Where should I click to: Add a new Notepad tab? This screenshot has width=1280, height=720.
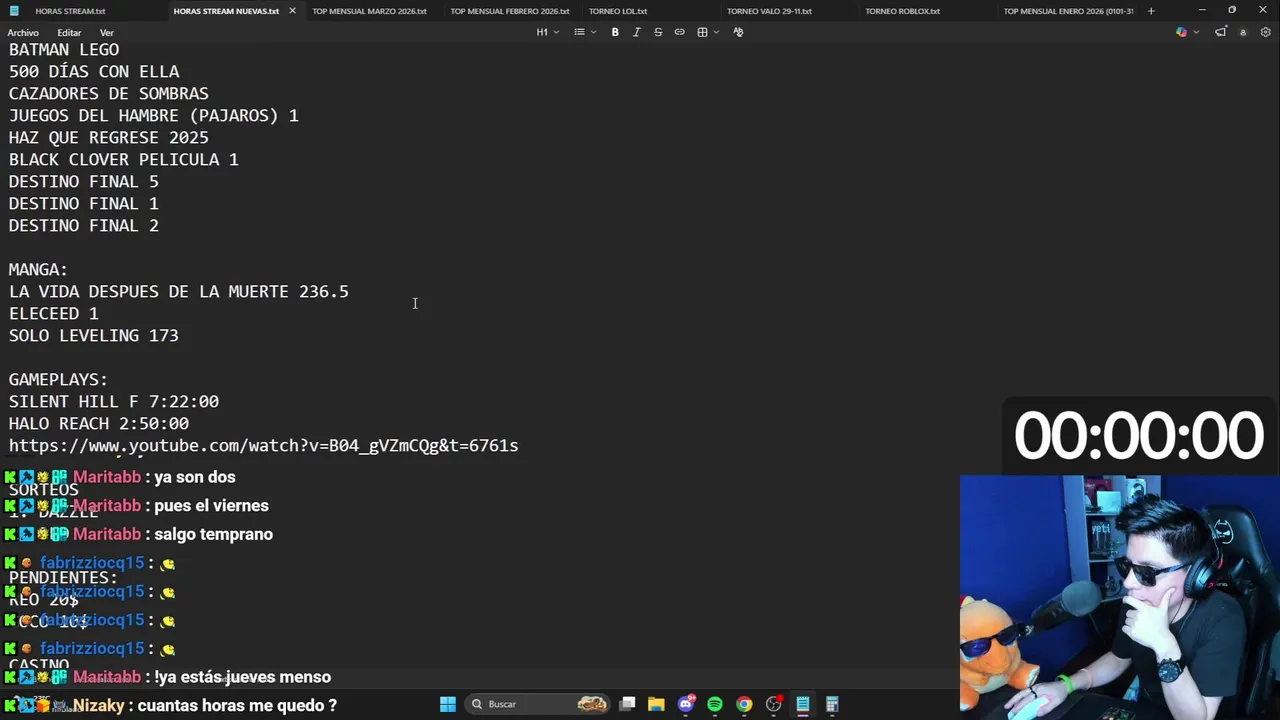coord(1151,11)
